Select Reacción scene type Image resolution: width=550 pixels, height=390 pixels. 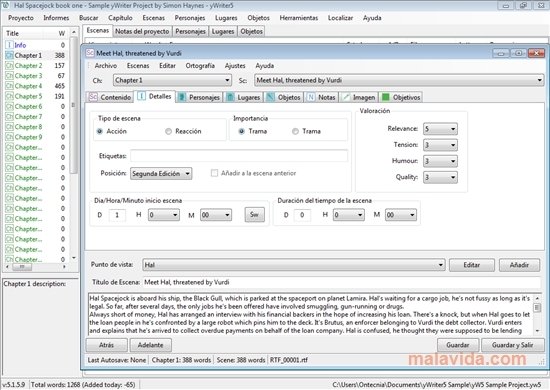(168, 131)
